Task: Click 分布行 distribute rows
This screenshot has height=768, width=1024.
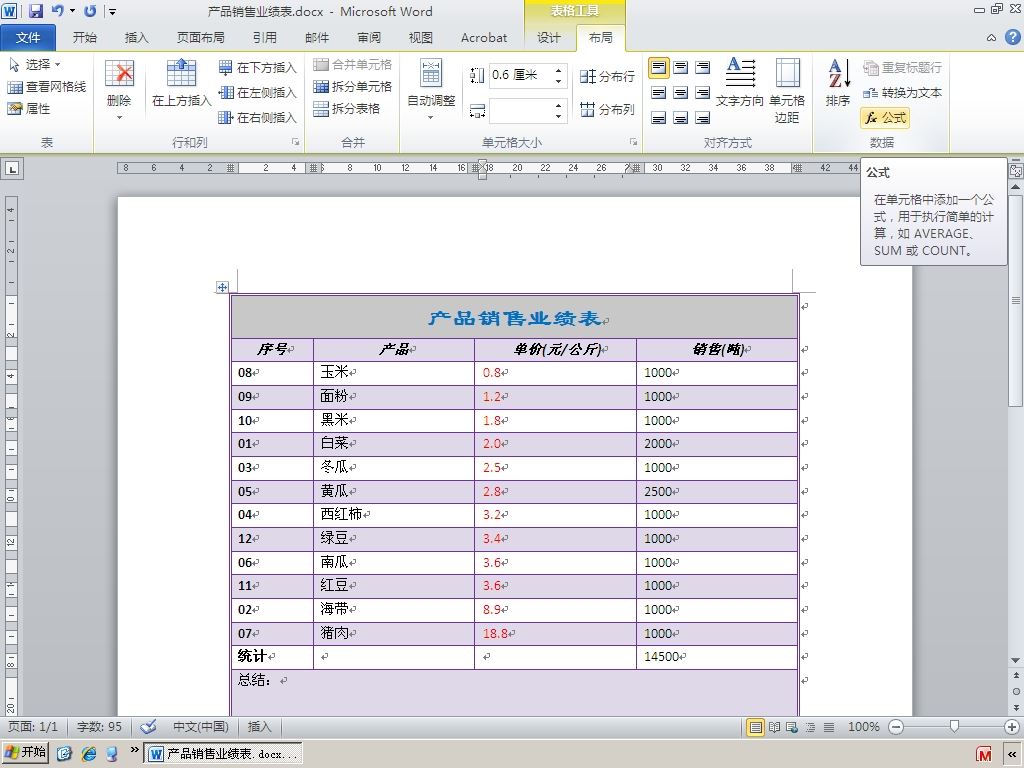Action: click(x=607, y=76)
